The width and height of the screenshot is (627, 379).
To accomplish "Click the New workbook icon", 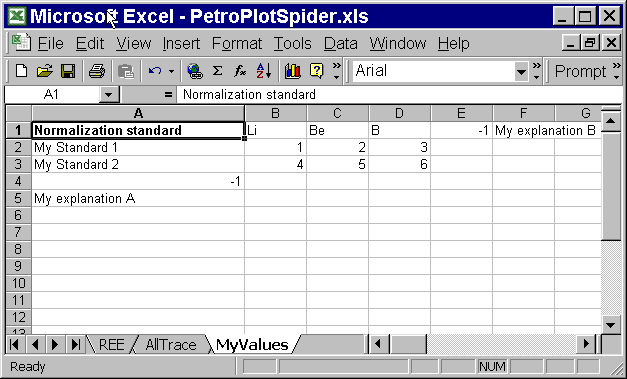I will tap(21, 72).
